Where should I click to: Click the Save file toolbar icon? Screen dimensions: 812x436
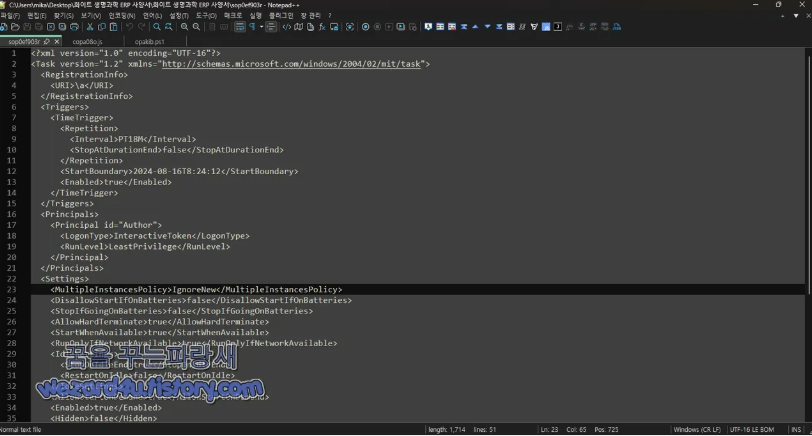click(x=27, y=27)
